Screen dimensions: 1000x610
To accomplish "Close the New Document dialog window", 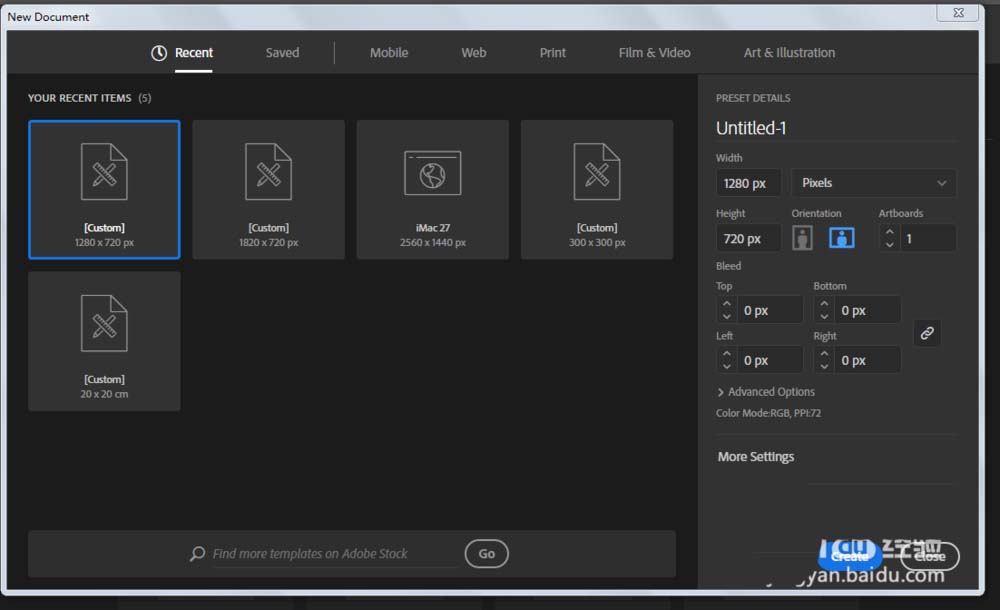I will tap(958, 13).
